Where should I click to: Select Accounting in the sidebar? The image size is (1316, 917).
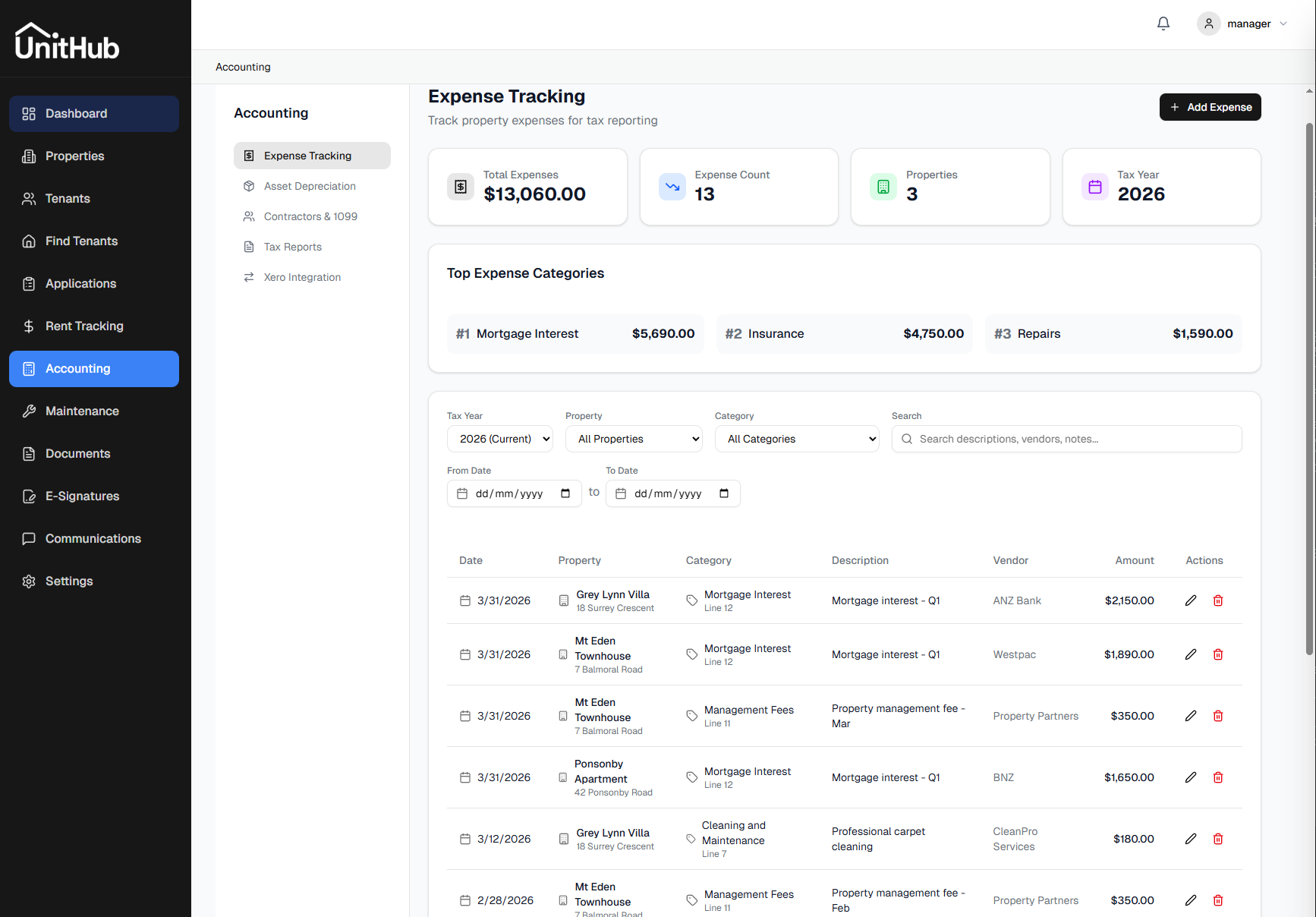94,369
